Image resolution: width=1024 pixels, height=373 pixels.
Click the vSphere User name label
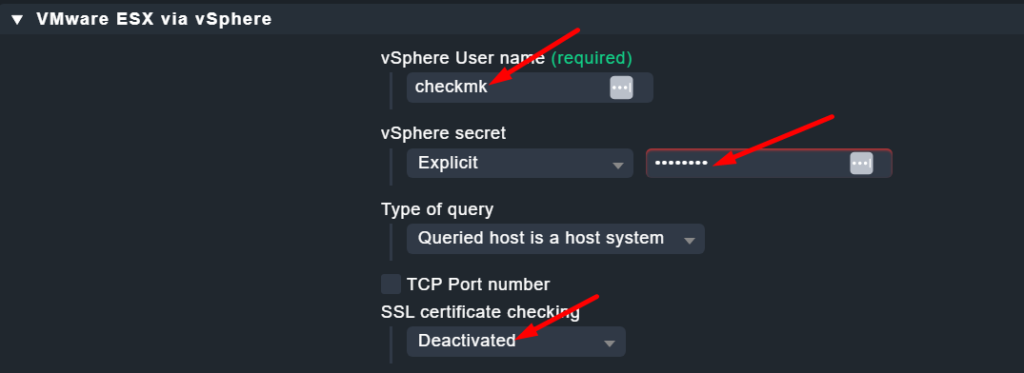(x=463, y=59)
